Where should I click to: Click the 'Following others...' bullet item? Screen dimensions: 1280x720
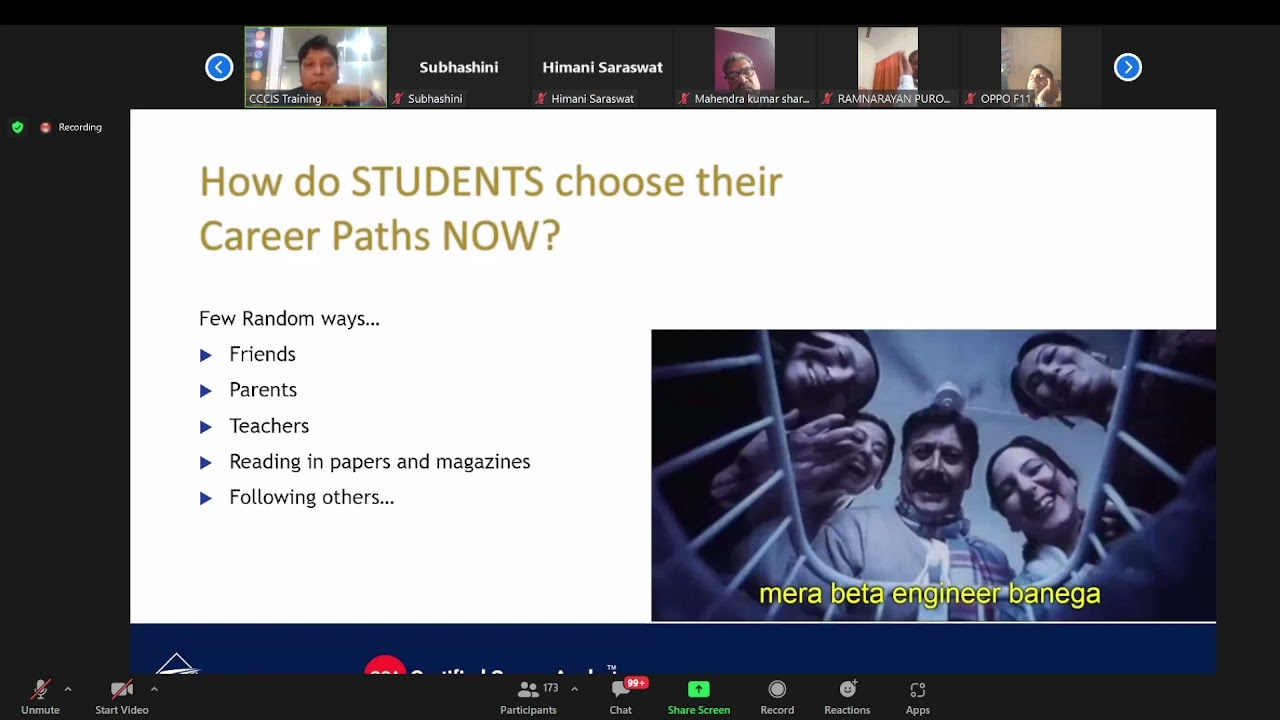pyautogui.click(x=312, y=497)
